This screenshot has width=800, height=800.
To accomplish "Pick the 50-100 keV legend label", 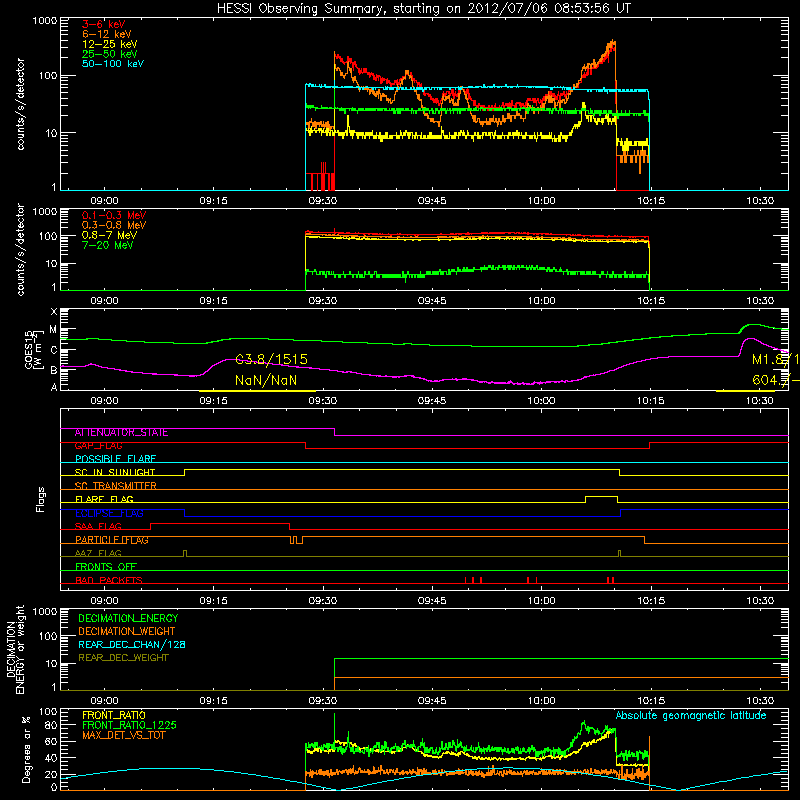I will coord(113,64).
